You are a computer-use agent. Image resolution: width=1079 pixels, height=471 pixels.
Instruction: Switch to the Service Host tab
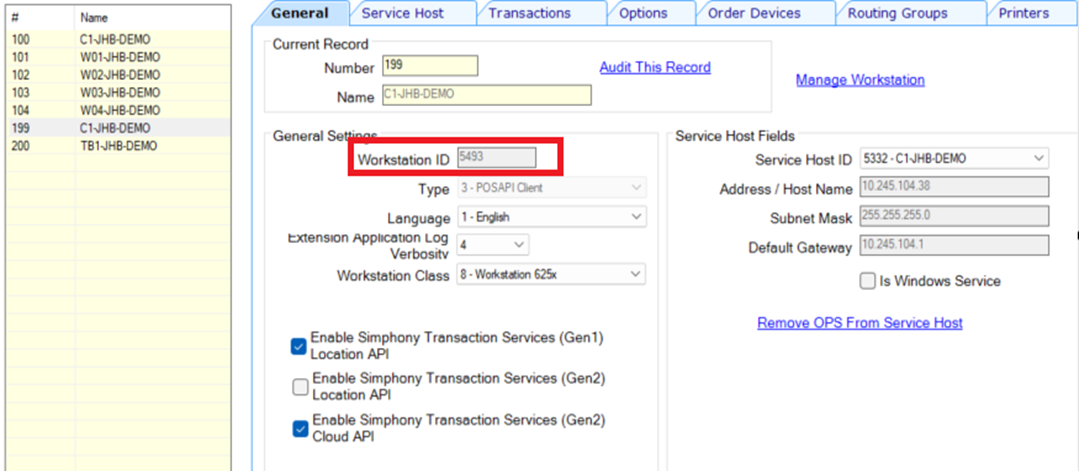(x=402, y=13)
